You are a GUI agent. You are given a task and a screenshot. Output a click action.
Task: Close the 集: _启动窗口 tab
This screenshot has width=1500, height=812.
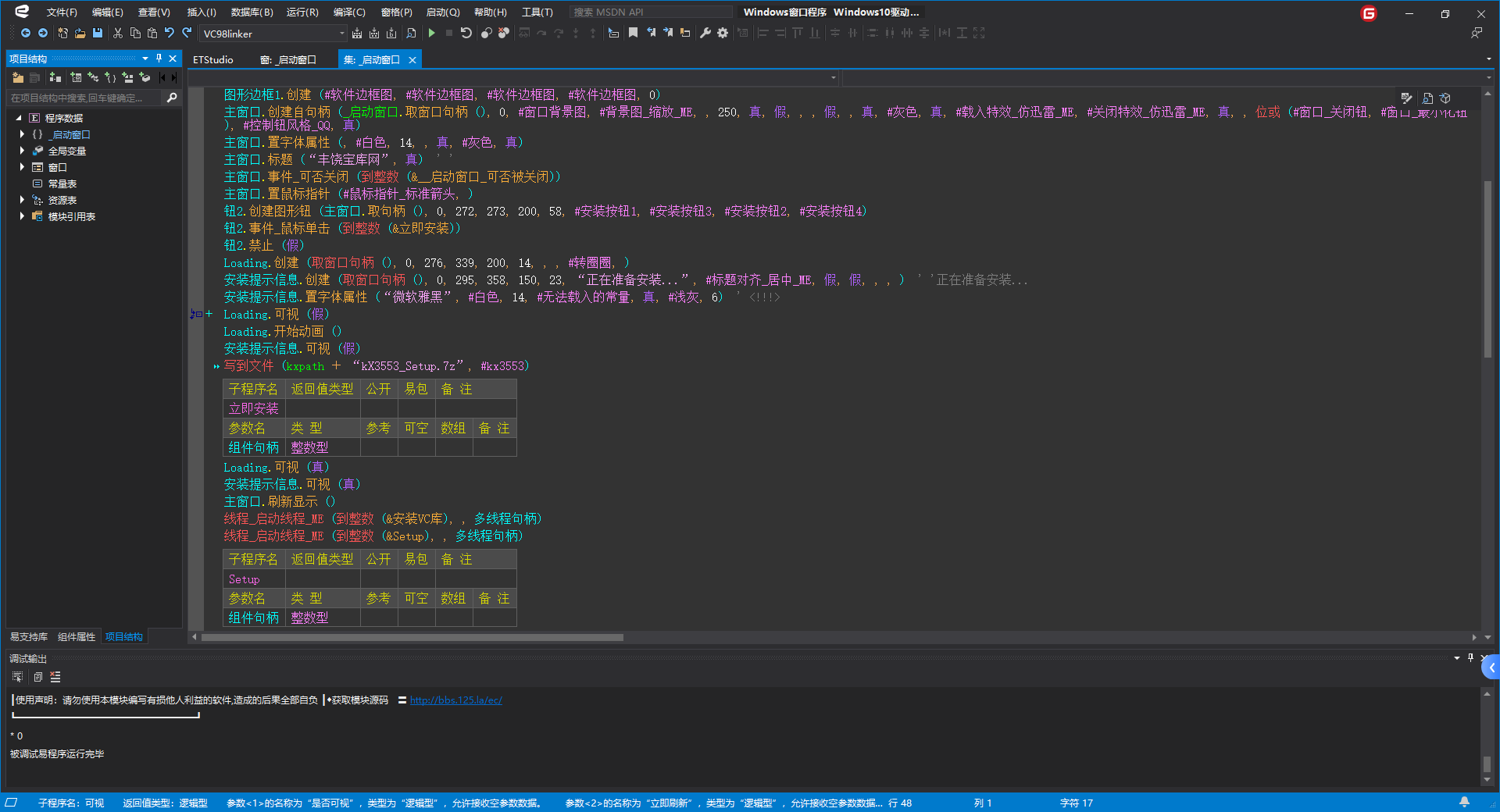pos(412,59)
